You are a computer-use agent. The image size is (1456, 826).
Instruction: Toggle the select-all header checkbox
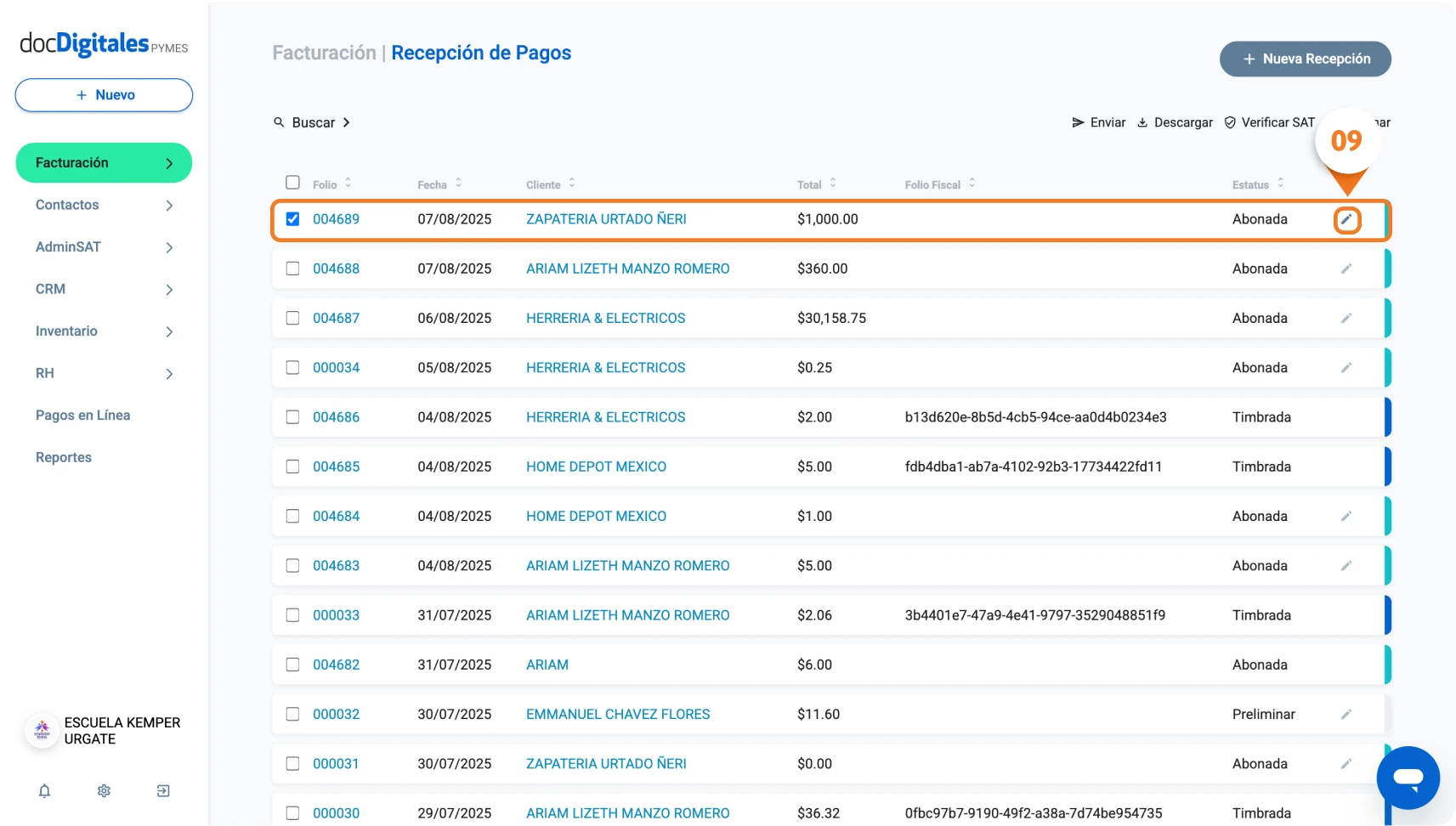pyautogui.click(x=292, y=183)
